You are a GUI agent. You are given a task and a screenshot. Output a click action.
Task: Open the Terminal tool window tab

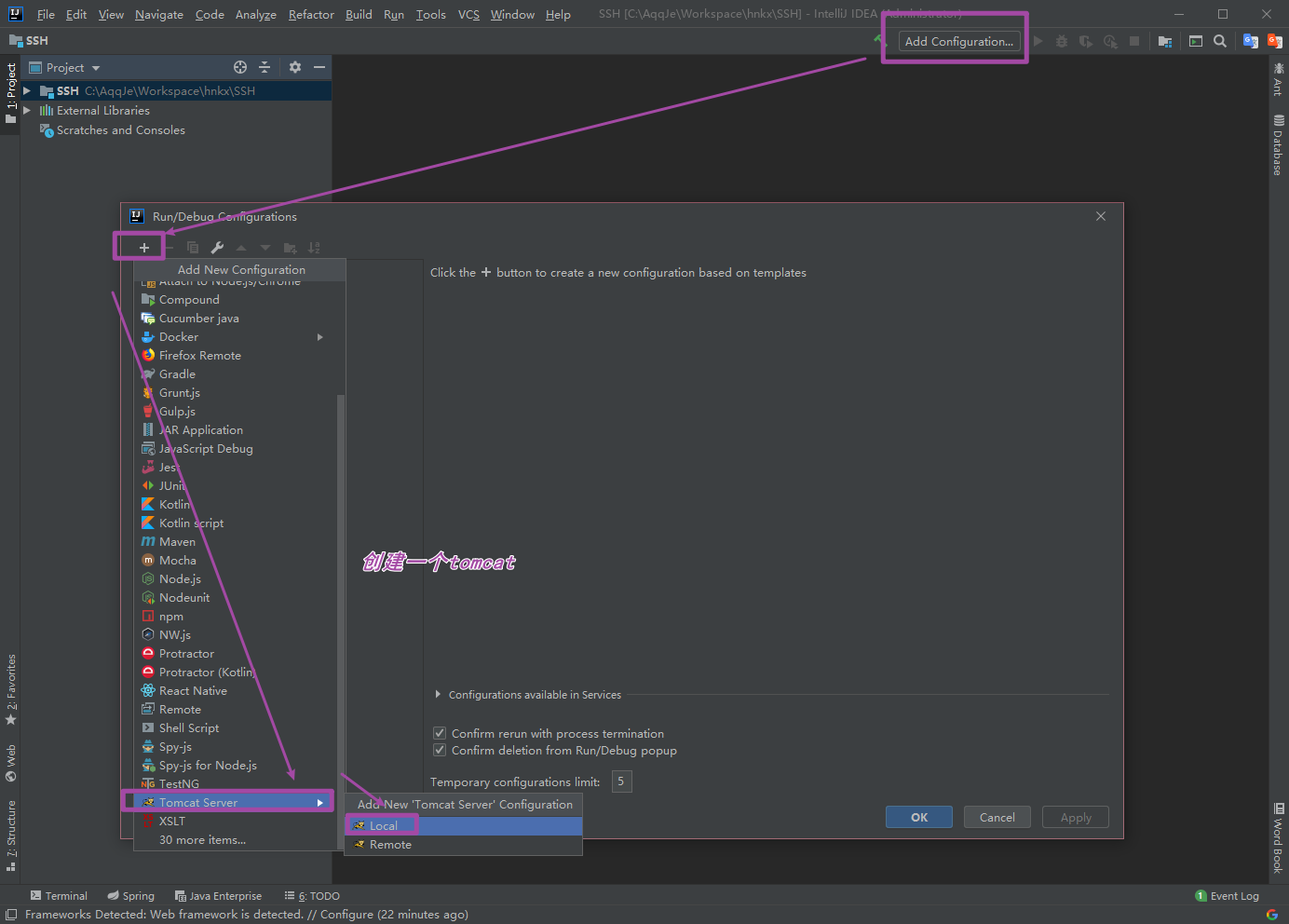click(x=59, y=896)
